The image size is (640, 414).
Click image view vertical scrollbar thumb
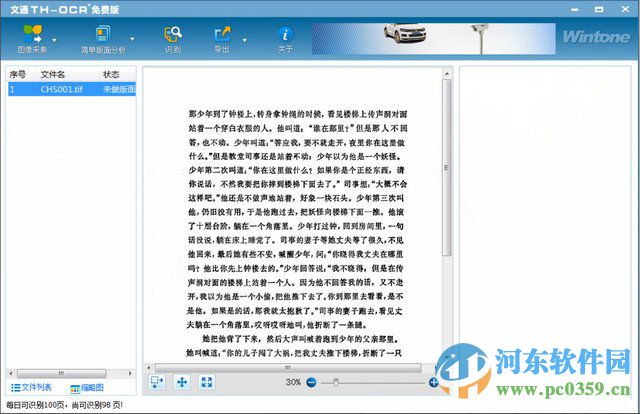point(447,167)
